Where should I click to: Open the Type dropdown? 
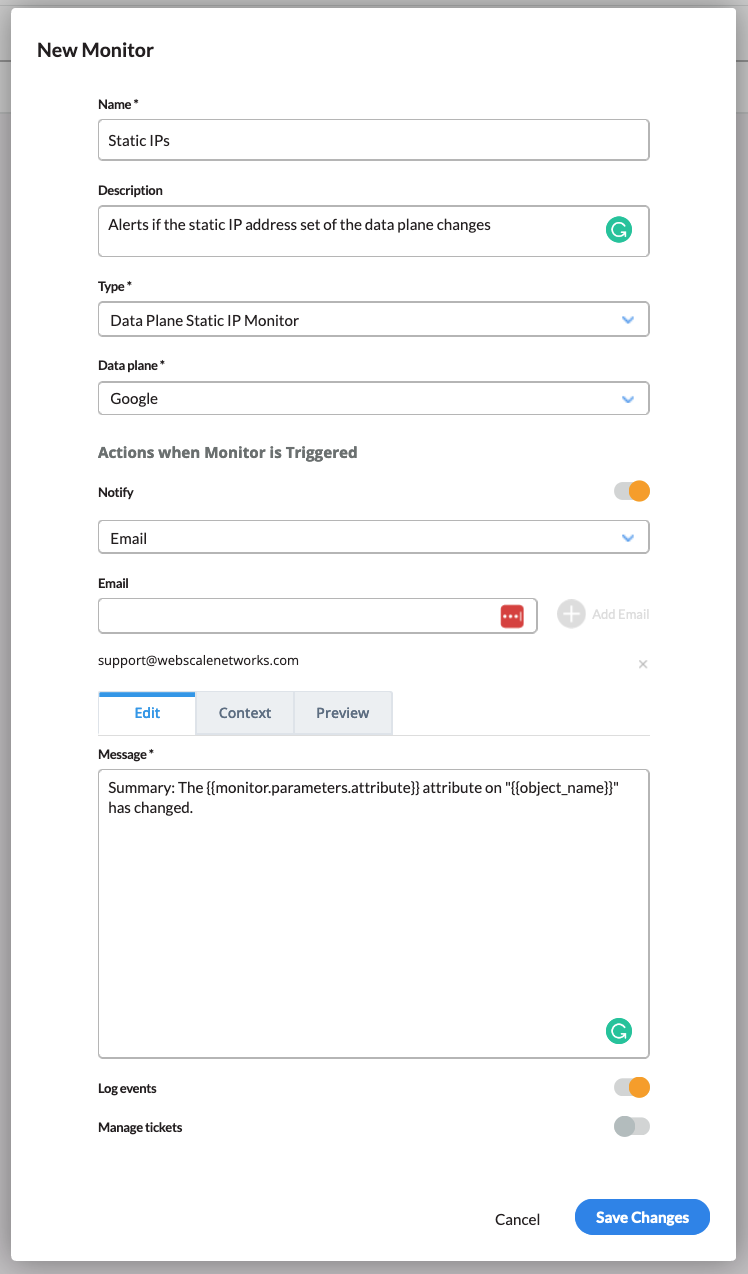pyautogui.click(x=373, y=320)
